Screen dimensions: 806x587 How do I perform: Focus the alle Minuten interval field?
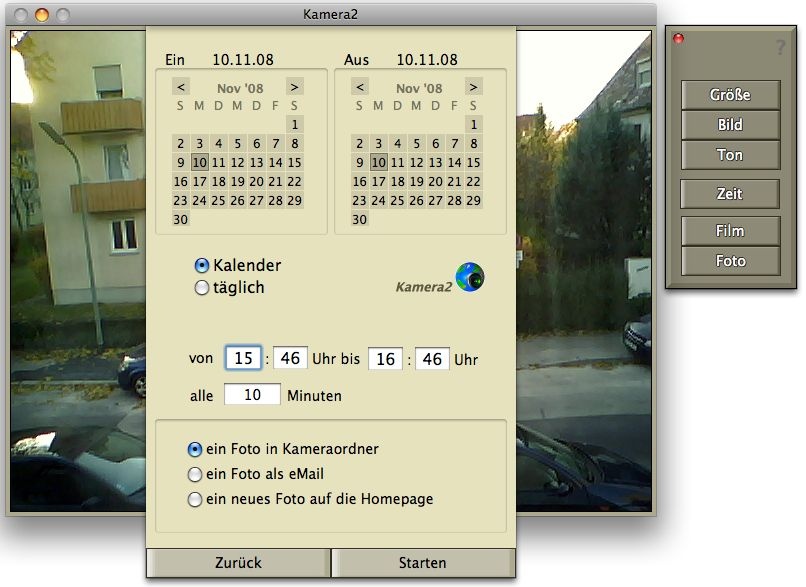point(252,394)
